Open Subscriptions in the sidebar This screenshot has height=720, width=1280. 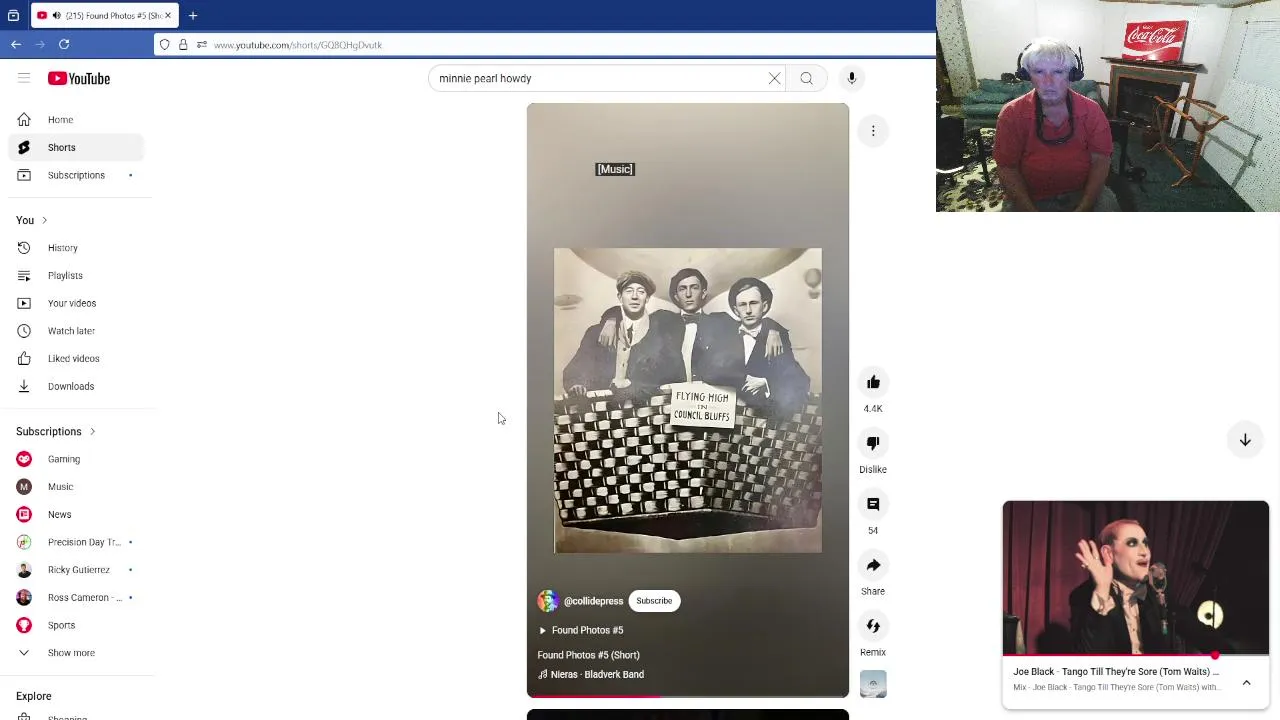pyautogui.click(x=76, y=175)
